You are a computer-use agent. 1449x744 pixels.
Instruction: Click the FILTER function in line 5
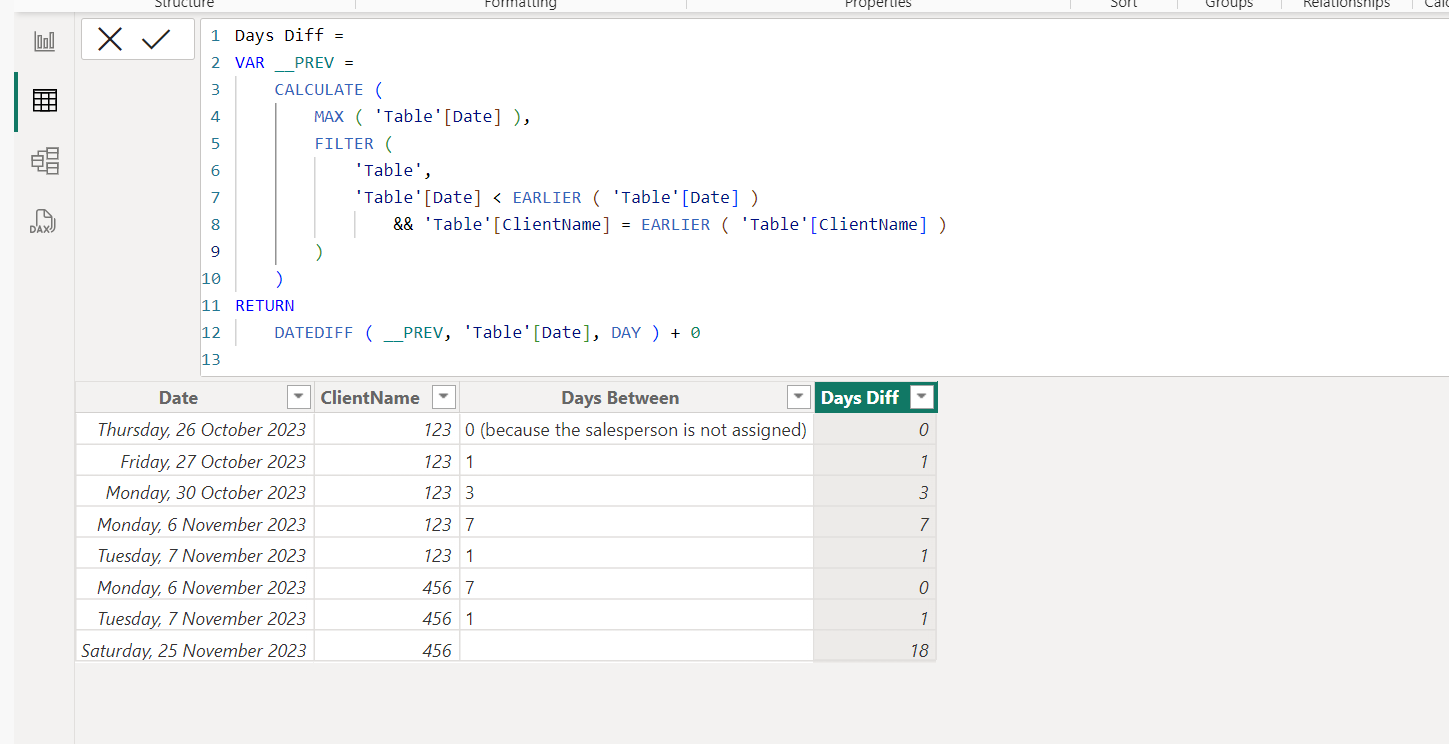click(344, 143)
